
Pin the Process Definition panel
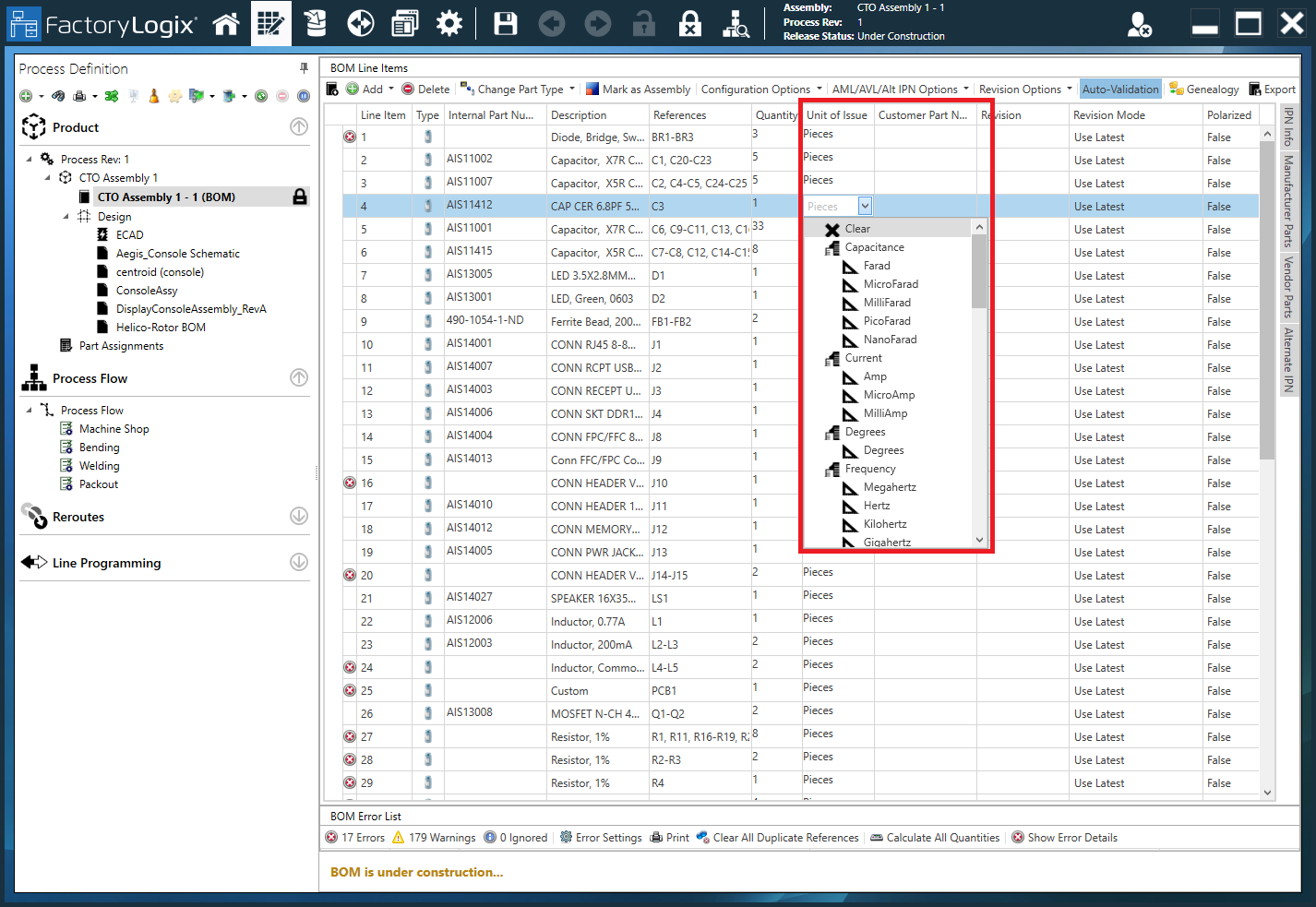pyautogui.click(x=303, y=67)
